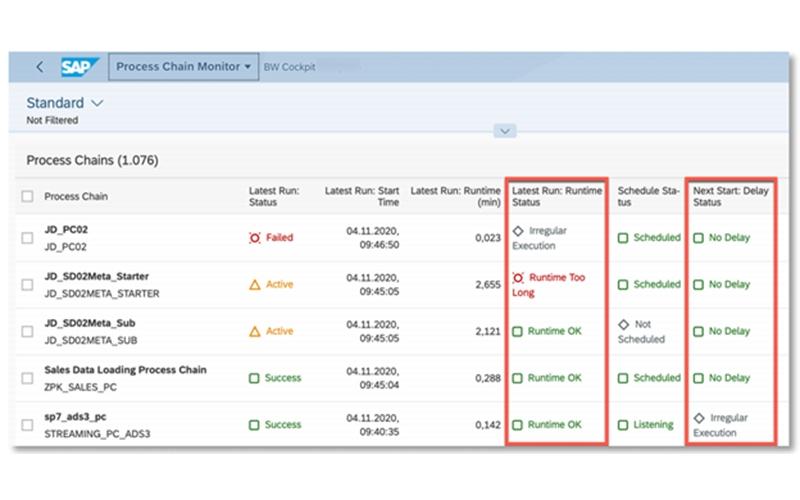Click the Failed status icon for JD_PC02
This screenshot has height=500, width=800.
(255, 238)
